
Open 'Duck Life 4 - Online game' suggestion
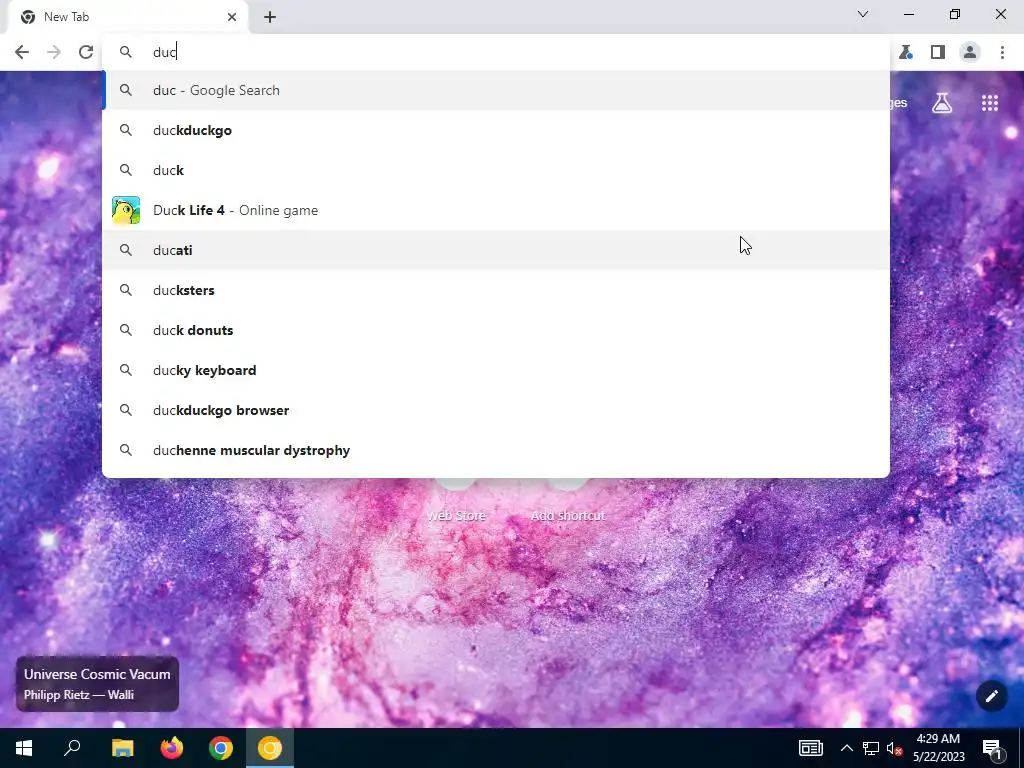pyautogui.click(x=496, y=210)
